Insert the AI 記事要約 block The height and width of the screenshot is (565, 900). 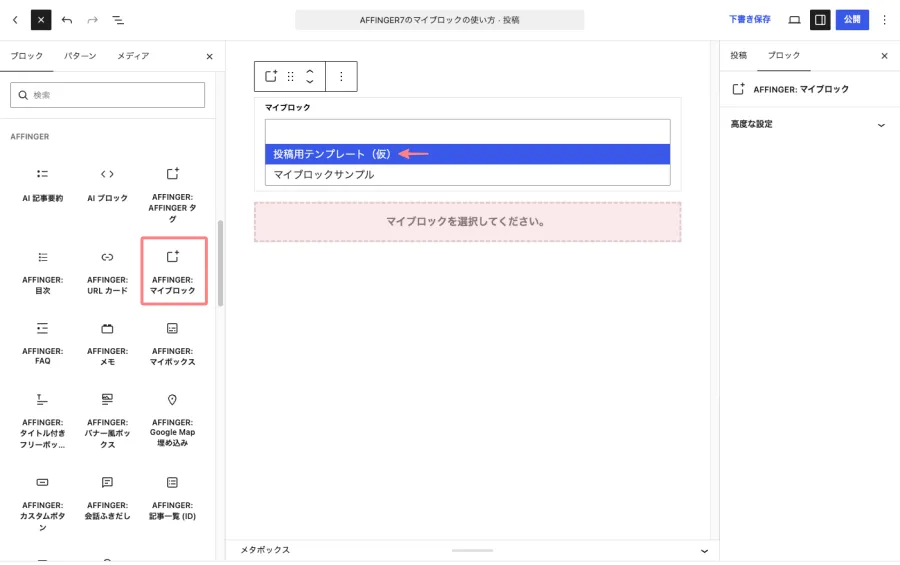(42, 185)
